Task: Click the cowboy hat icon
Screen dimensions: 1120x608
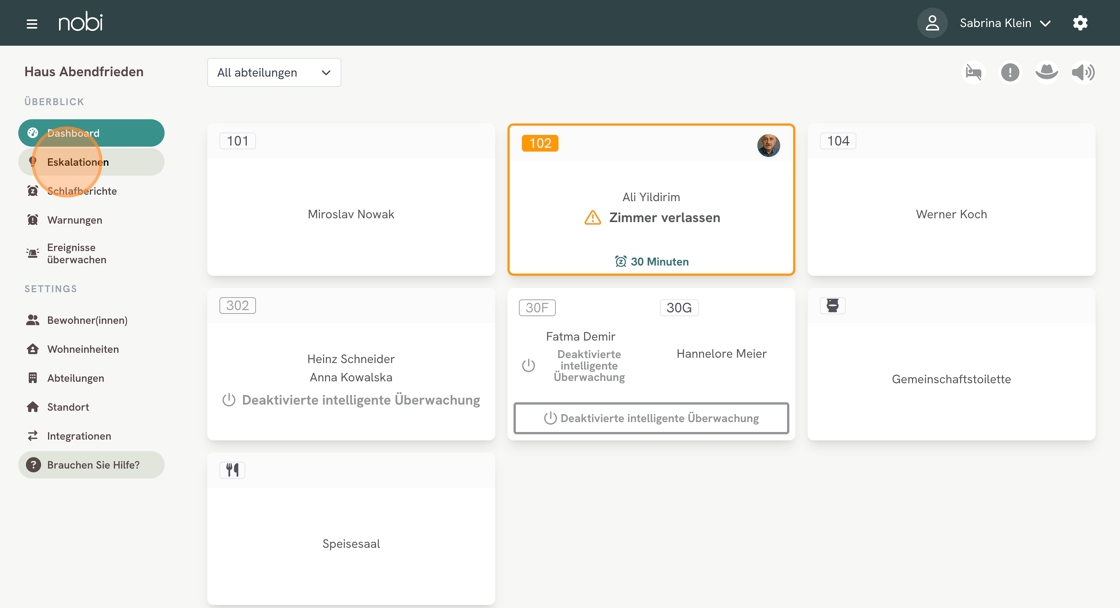Action: [1046, 72]
